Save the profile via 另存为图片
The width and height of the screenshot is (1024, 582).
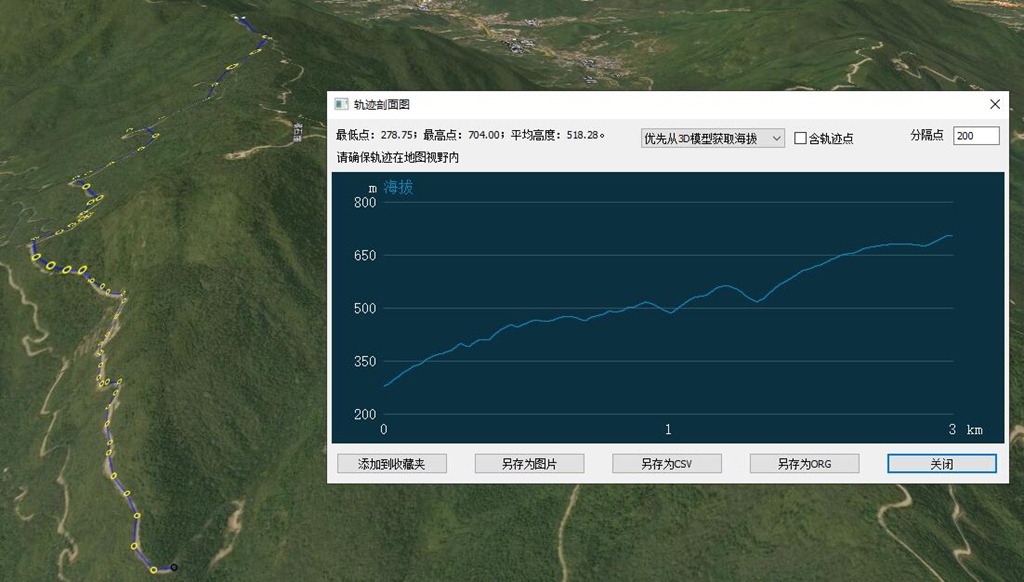tap(529, 464)
